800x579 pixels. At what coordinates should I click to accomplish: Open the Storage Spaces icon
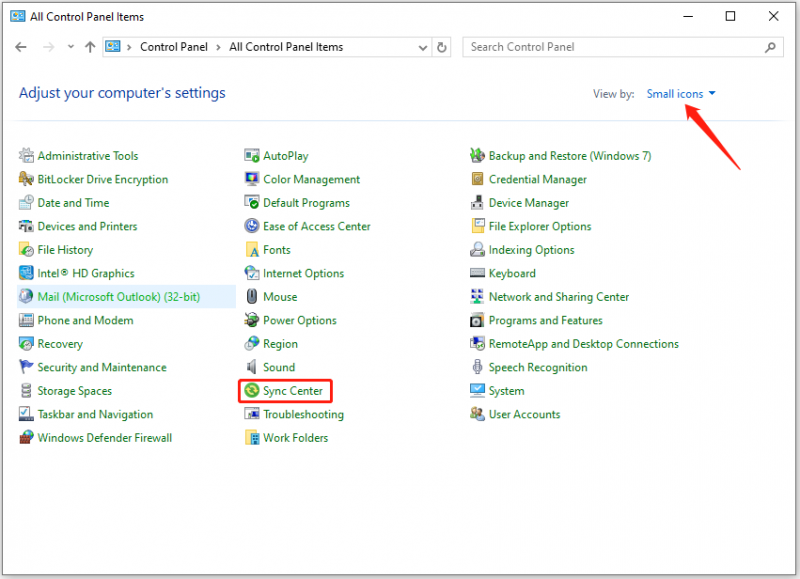pos(26,390)
